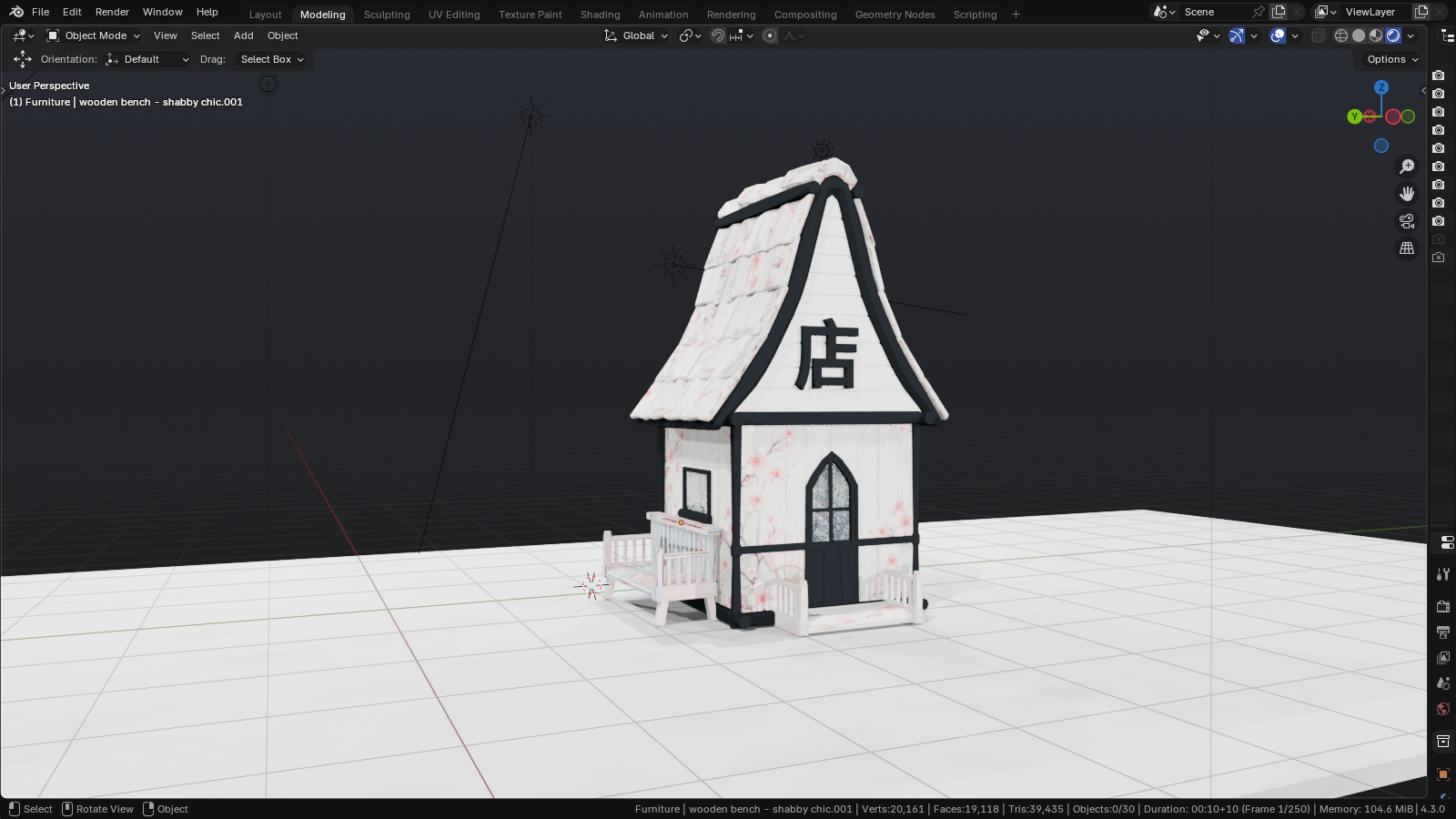
Task: Click the green Y axis on navigation gizmo
Action: 1355,116
